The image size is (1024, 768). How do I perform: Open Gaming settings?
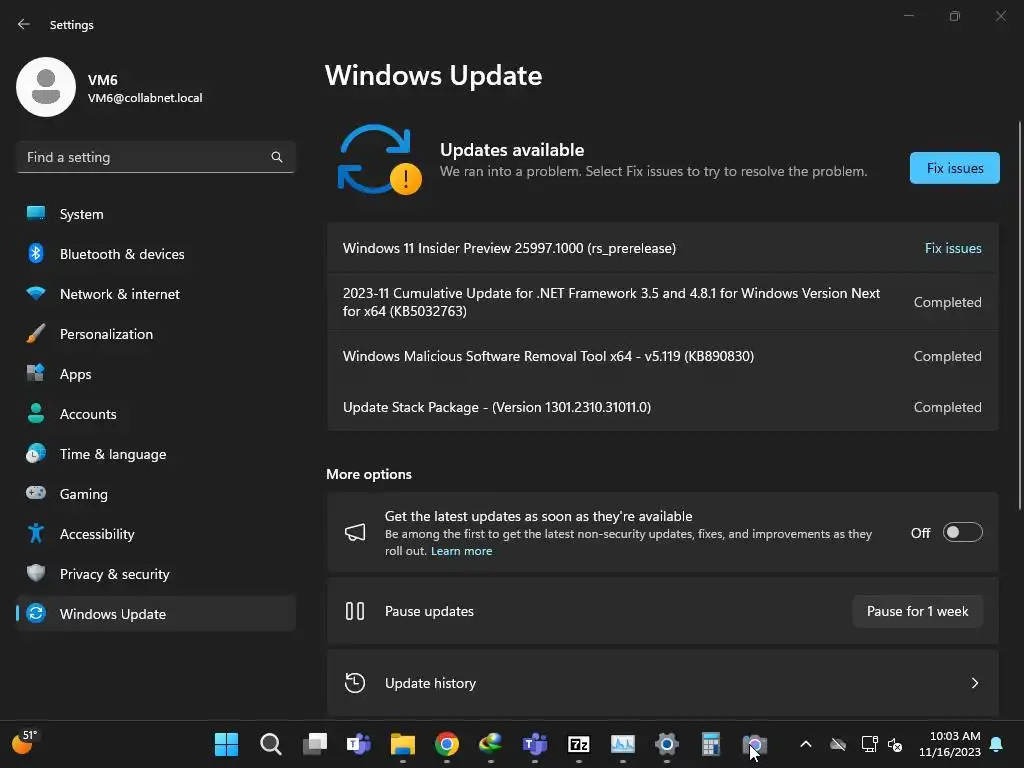coord(156,494)
